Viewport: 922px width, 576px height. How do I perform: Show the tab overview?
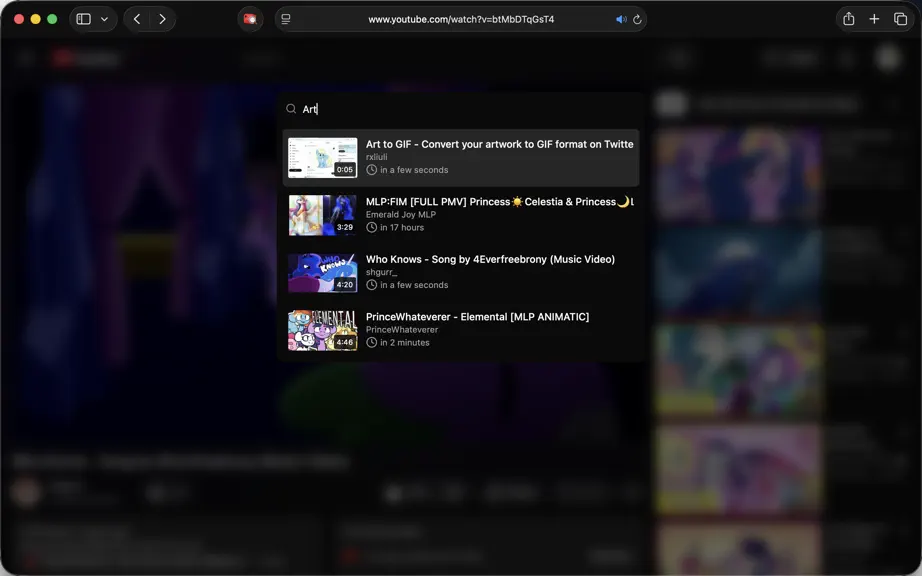(x=900, y=19)
